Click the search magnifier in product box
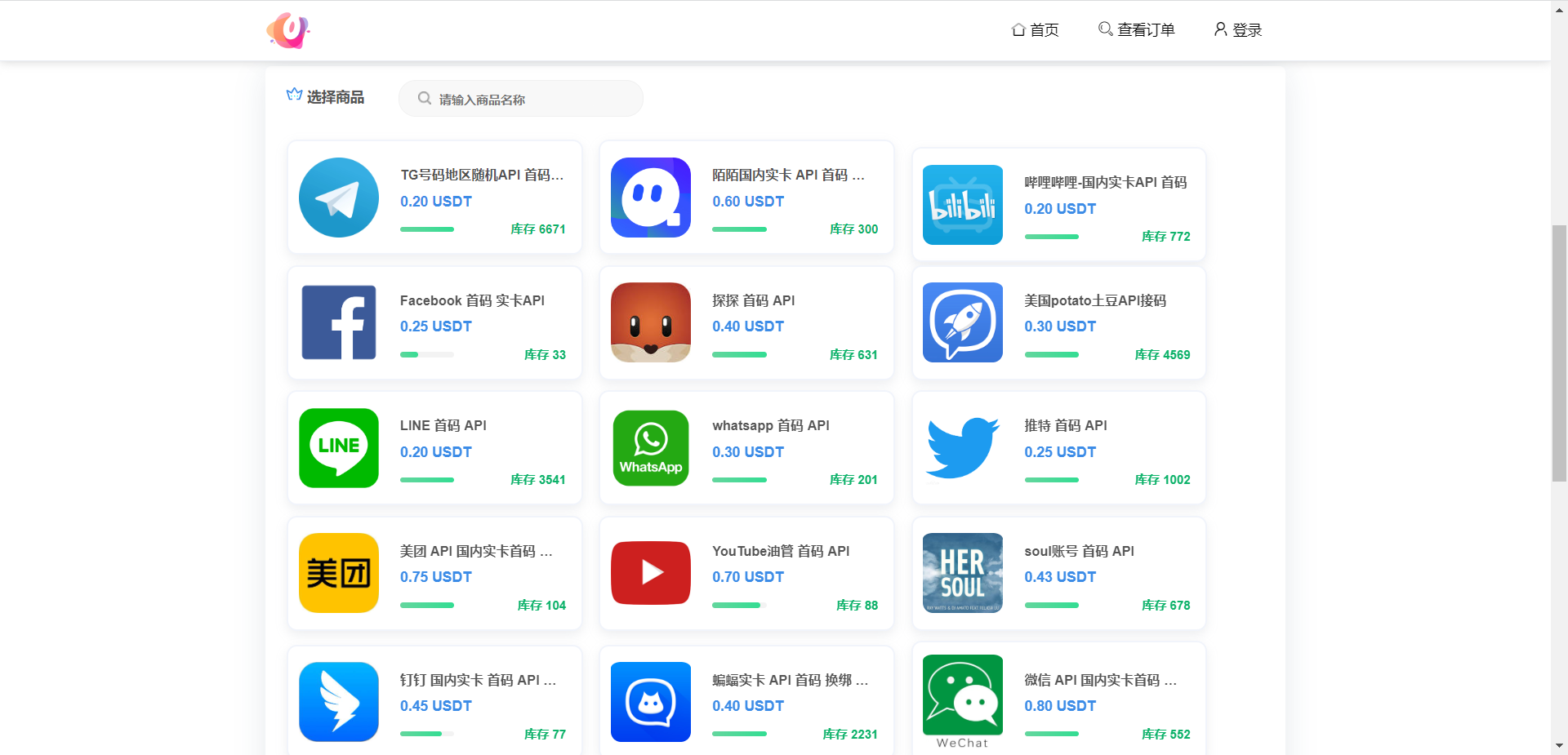The image size is (1568, 755). pyautogui.click(x=425, y=99)
